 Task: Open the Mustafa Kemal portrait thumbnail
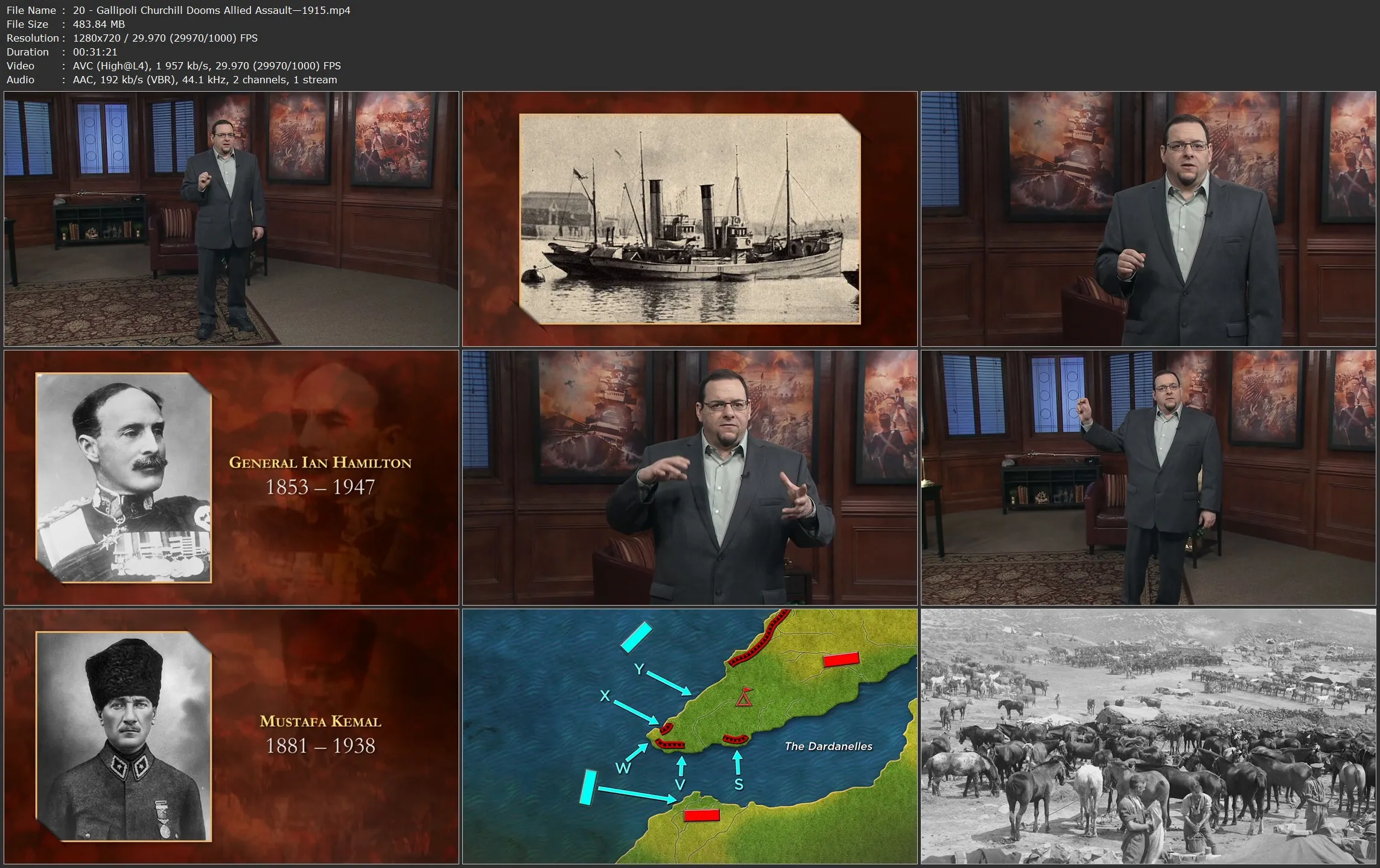232,737
